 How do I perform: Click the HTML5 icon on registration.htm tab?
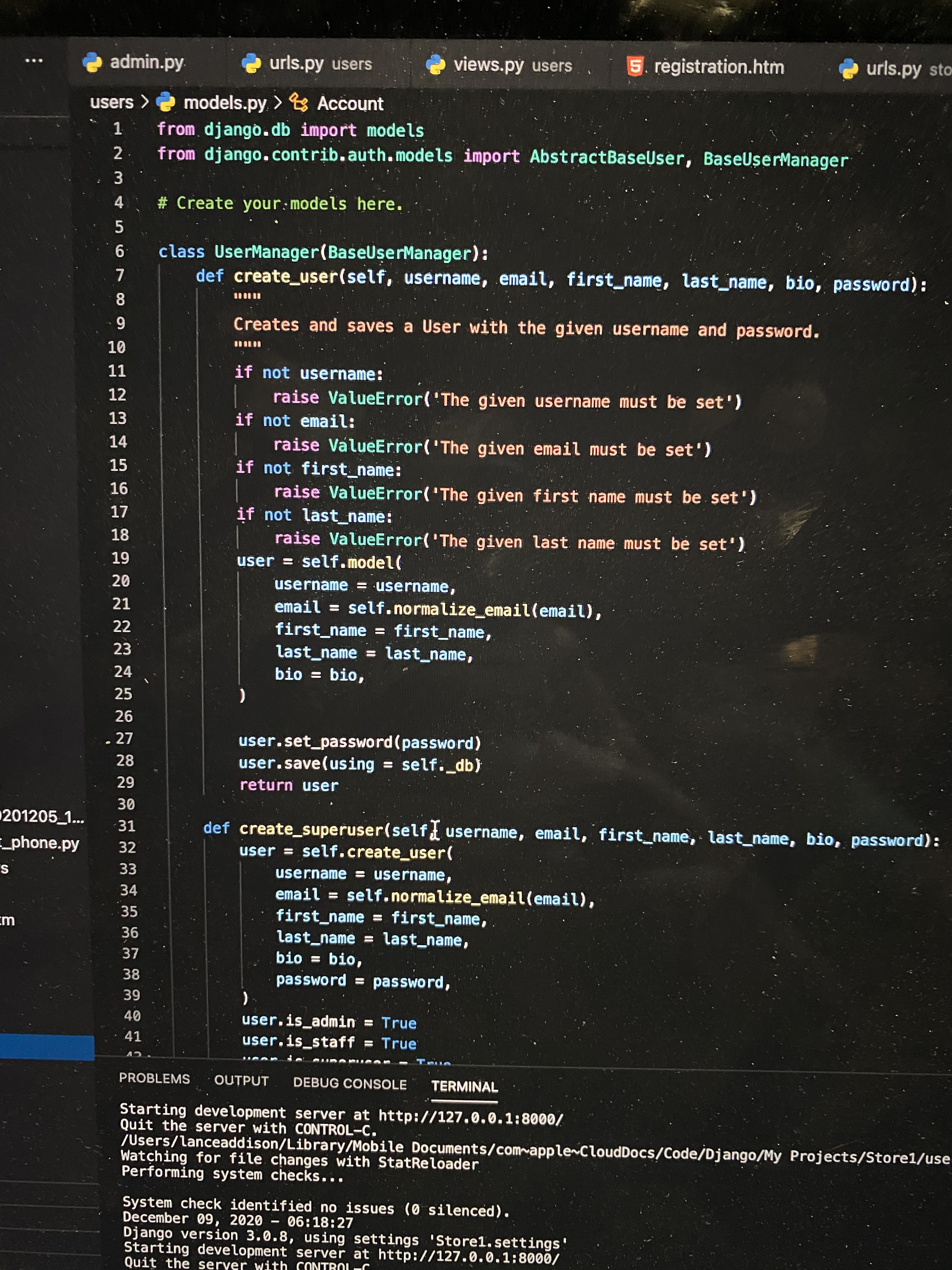pos(635,66)
